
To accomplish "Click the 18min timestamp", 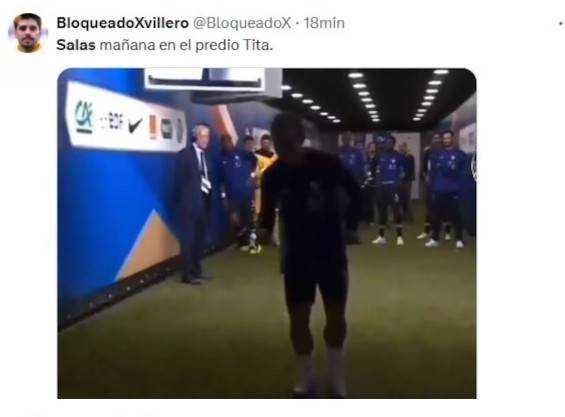I will tap(324, 23).
